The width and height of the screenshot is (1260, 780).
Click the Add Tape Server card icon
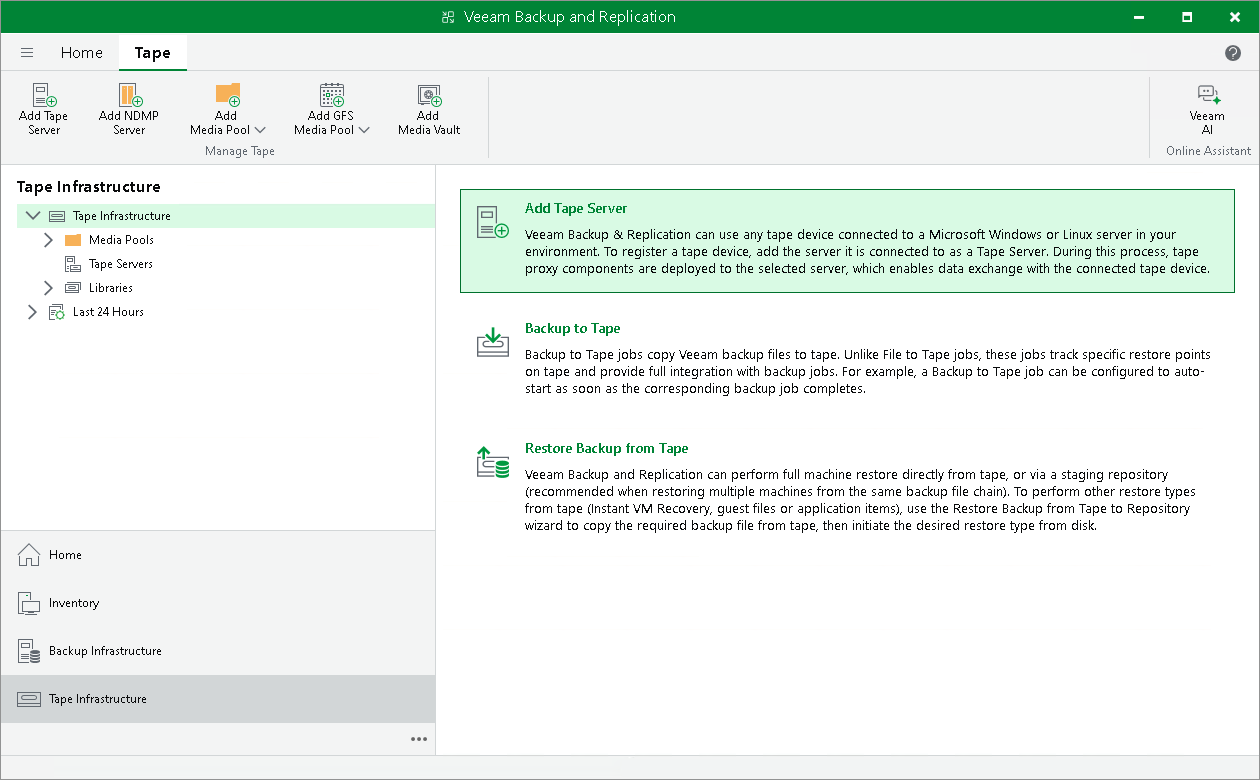click(493, 222)
